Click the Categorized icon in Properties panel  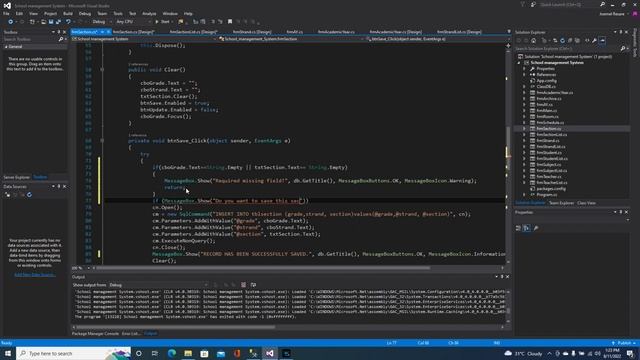pos(518,228)
